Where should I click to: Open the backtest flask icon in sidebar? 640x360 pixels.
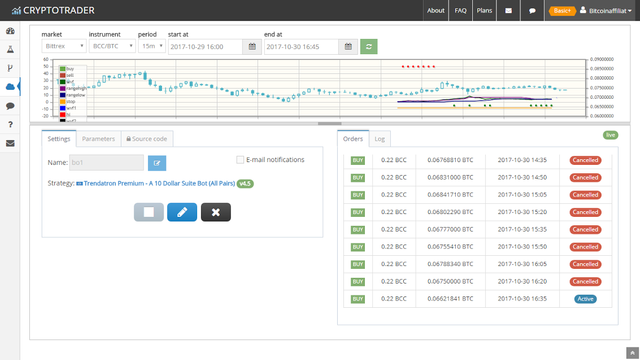pyautogui.click(x=10, y=50)
